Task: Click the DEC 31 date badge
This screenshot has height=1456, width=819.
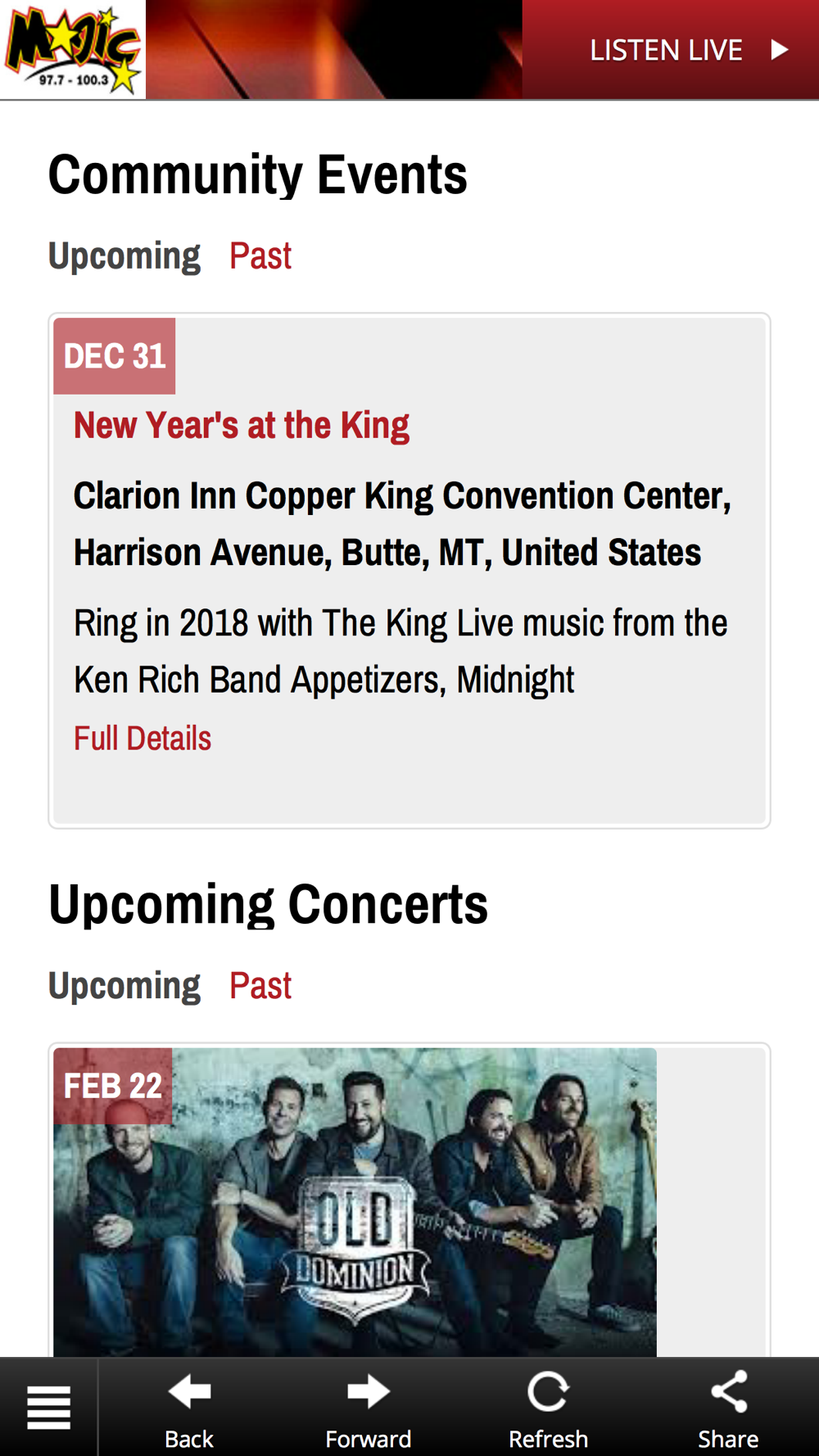Action: (x=115, y=356)
